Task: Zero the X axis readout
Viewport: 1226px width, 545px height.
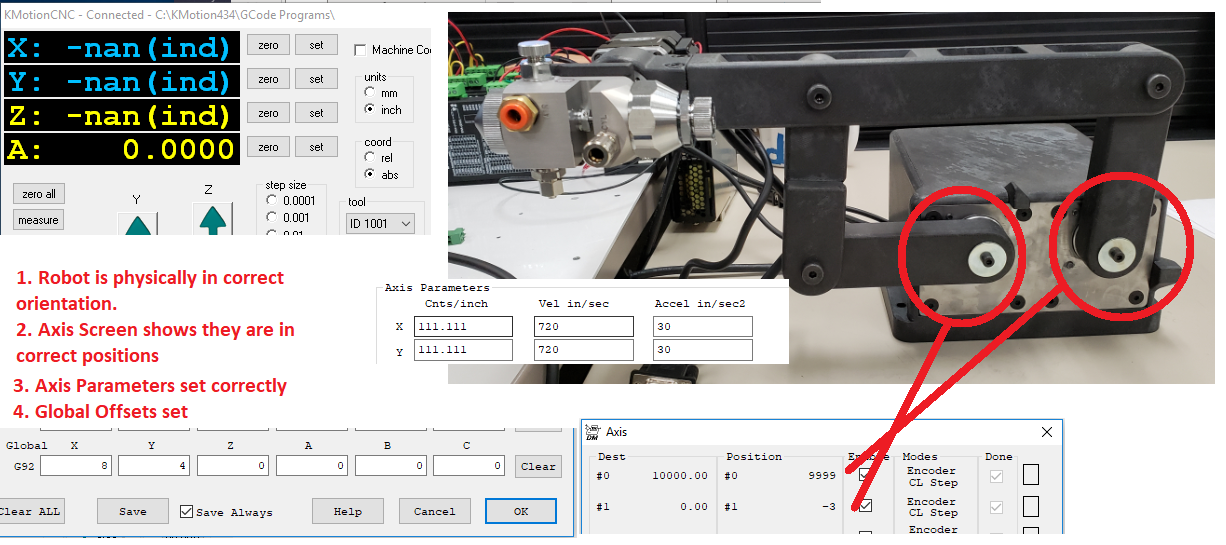Action: click(268, 45)
